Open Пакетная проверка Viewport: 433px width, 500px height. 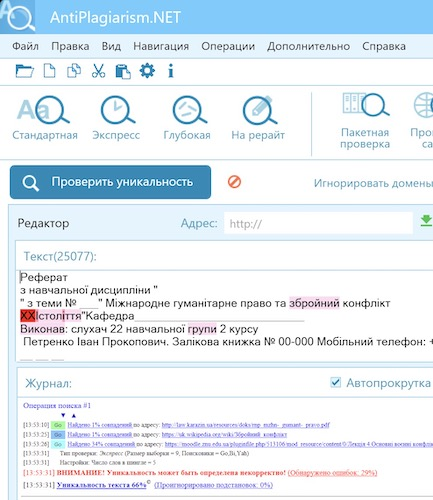point(365,121)
